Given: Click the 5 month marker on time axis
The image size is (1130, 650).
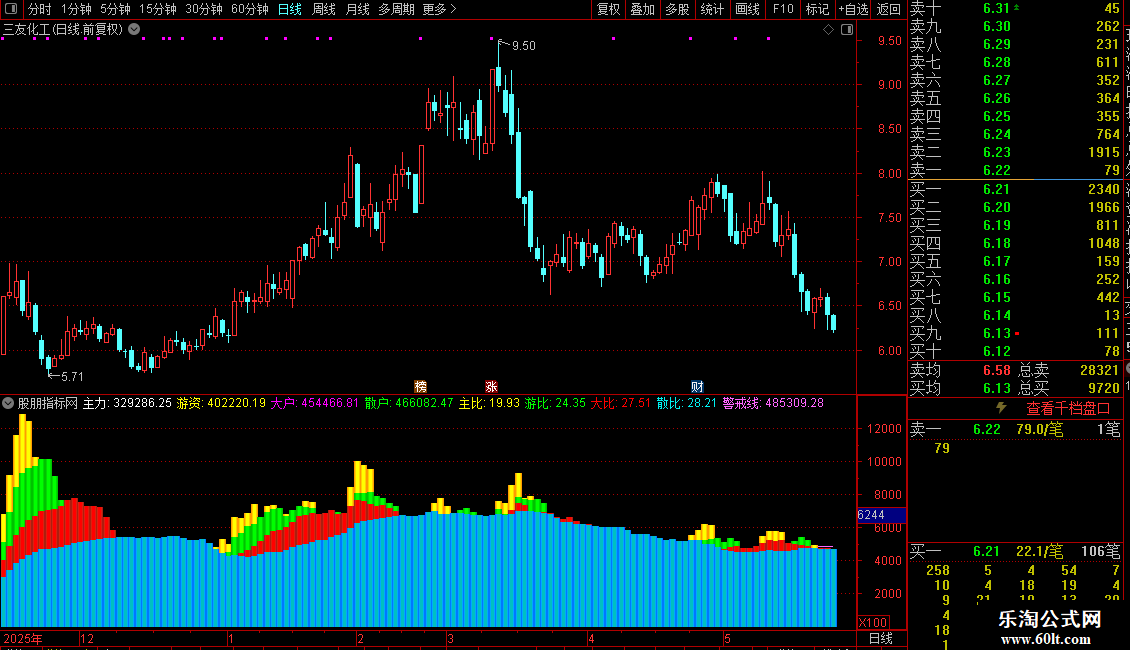Looking at the screenshot, I should [728, 638].
